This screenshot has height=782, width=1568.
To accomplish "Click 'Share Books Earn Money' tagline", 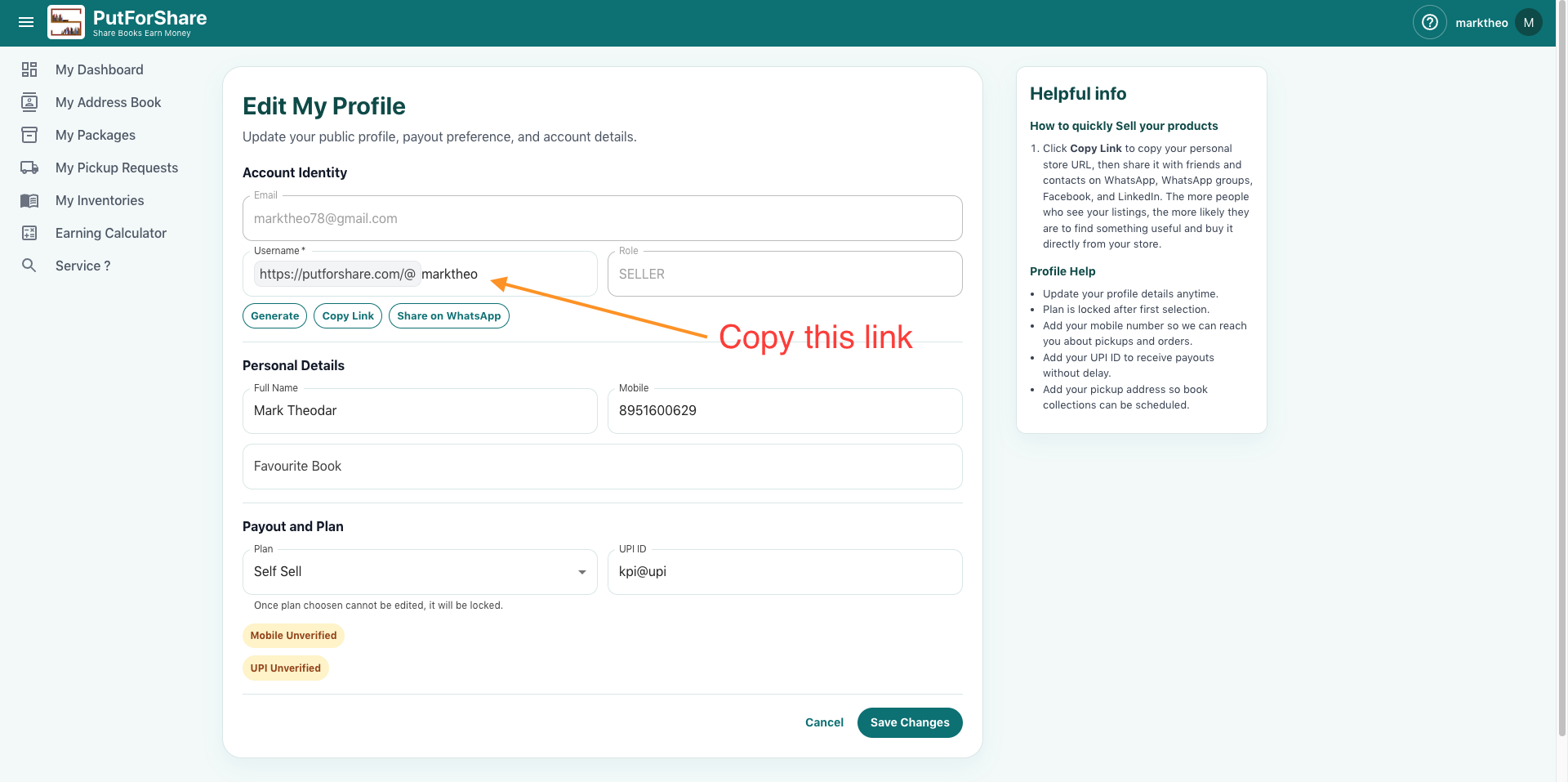I will 142,34.
